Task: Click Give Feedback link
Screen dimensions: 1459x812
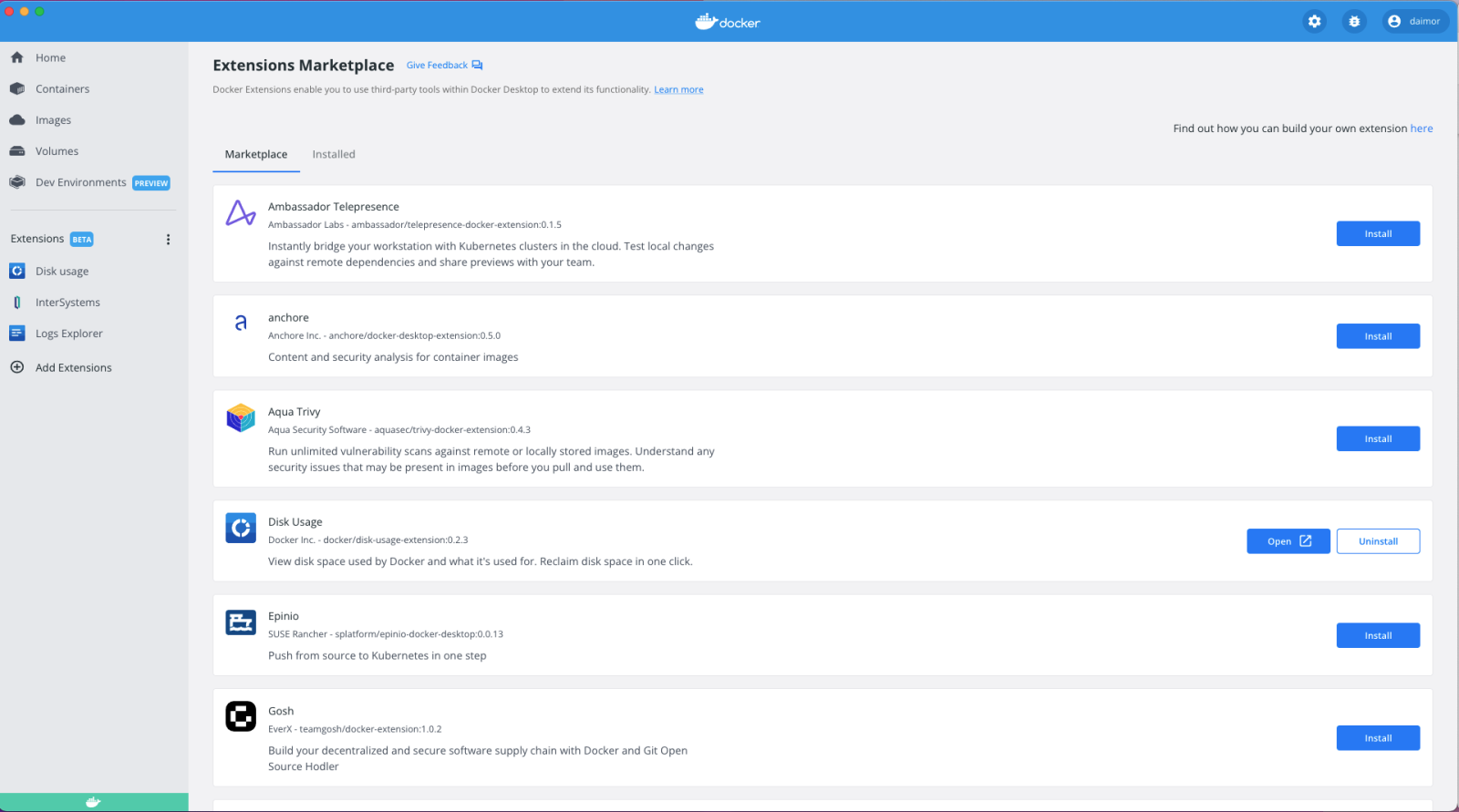Action: 437,66
